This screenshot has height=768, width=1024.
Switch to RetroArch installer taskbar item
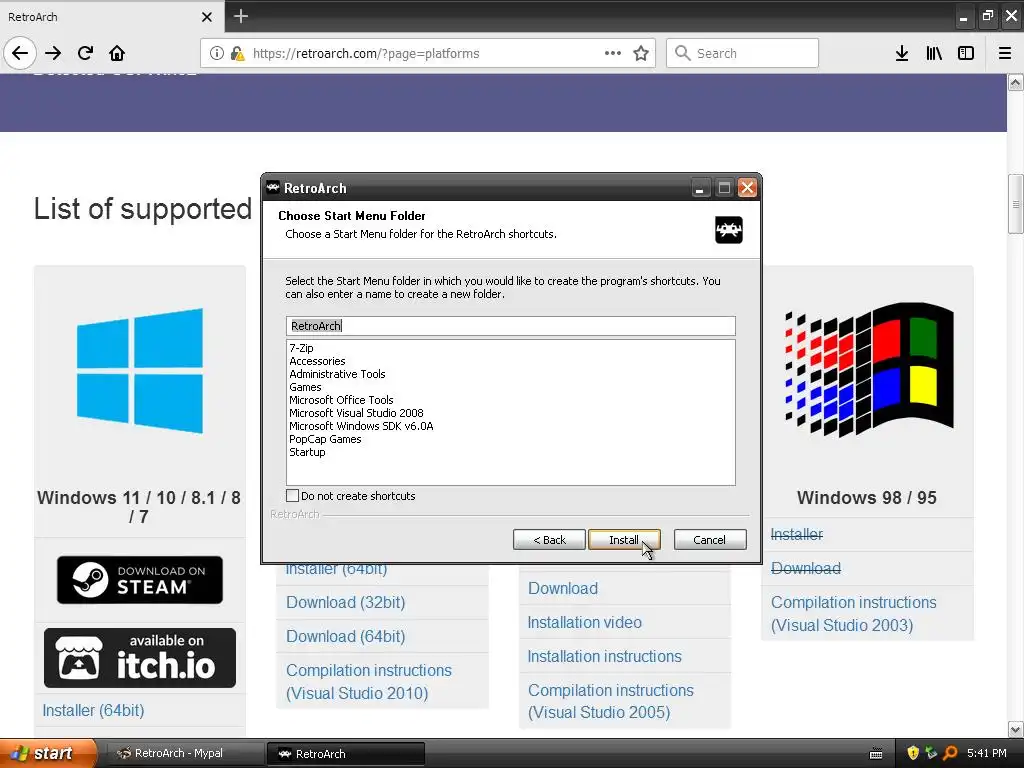(x=346, y=754)
